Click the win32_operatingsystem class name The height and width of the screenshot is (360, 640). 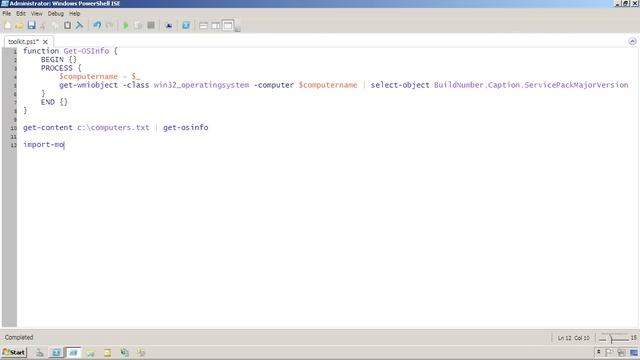(x=201, y=85)
